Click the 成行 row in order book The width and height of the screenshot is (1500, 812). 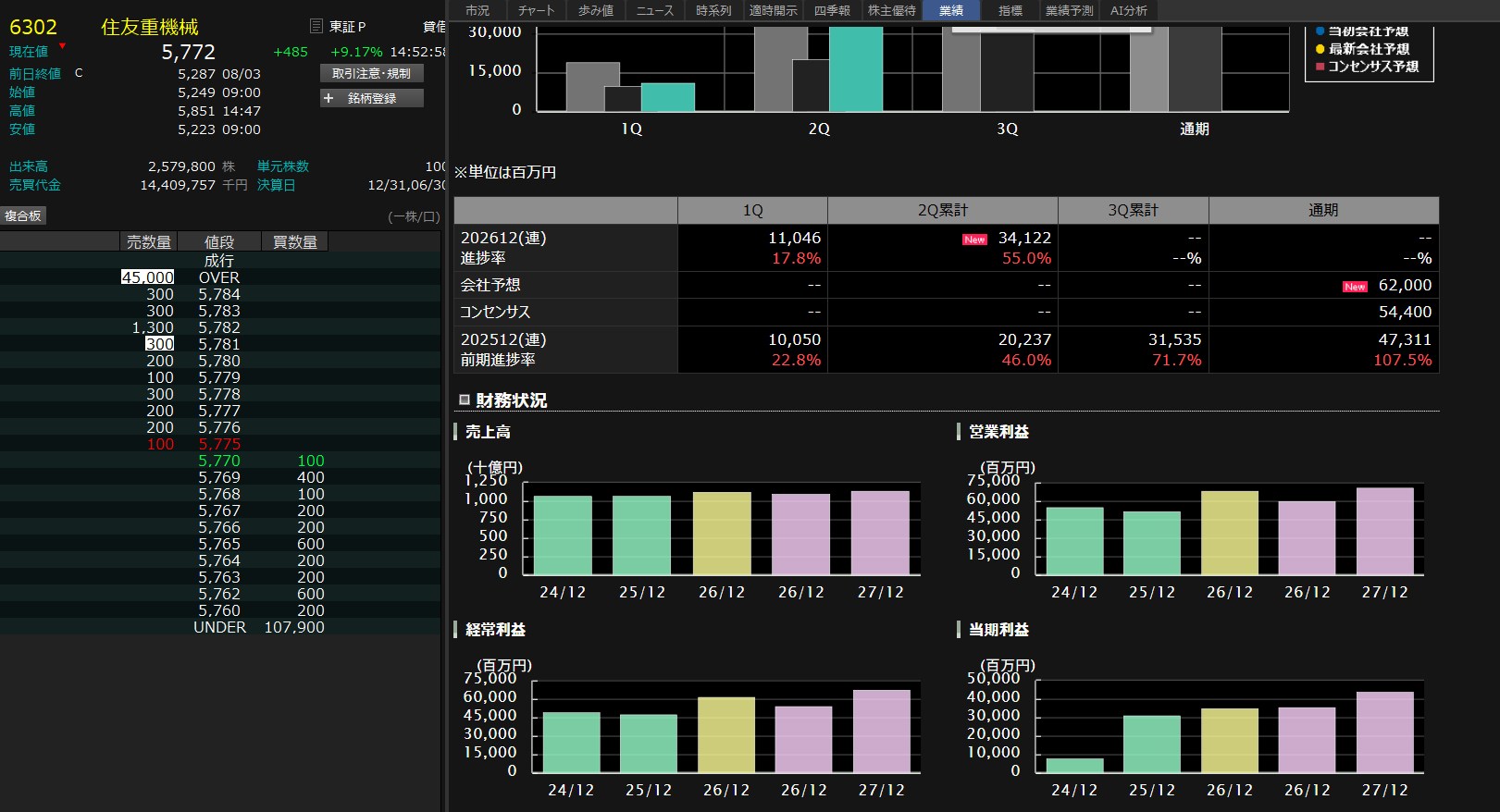[x=220, y=261]
